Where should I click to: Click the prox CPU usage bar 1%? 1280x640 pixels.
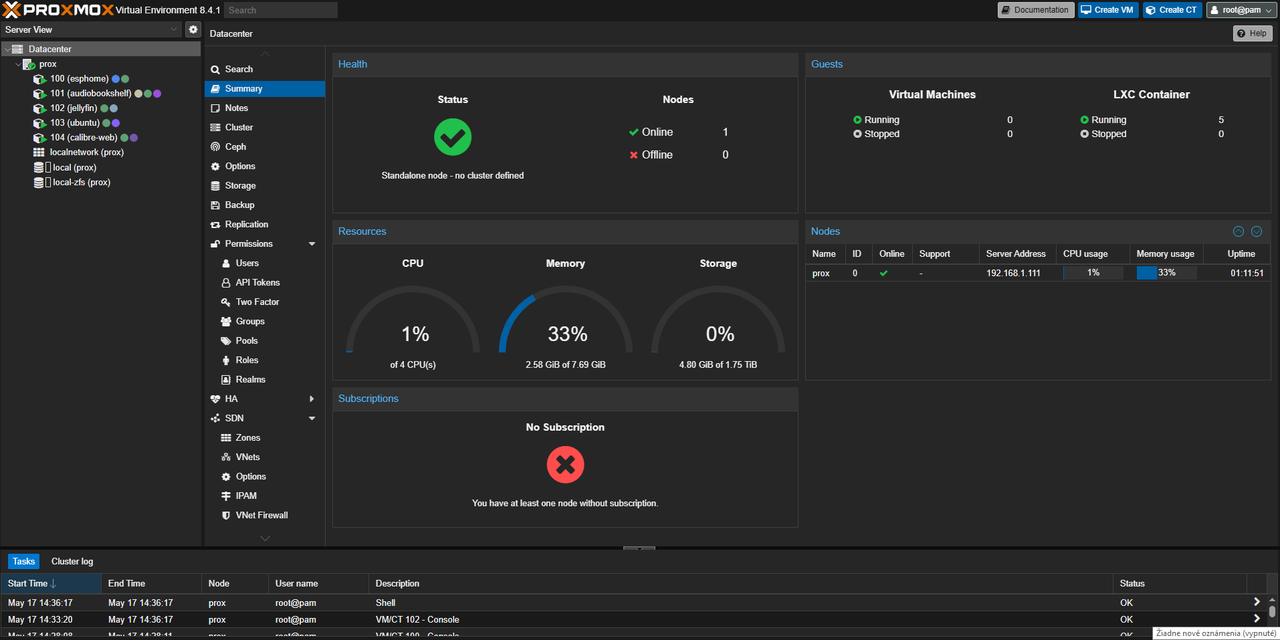(1093, 273)
